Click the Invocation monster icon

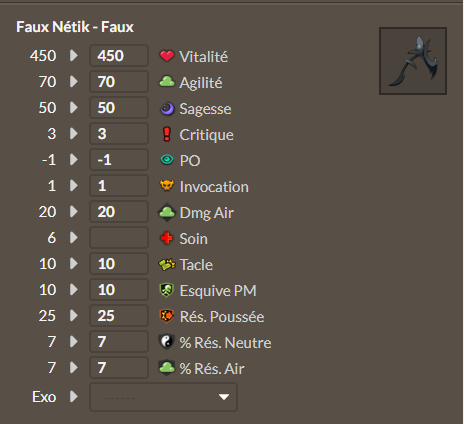tap(167, 185)
